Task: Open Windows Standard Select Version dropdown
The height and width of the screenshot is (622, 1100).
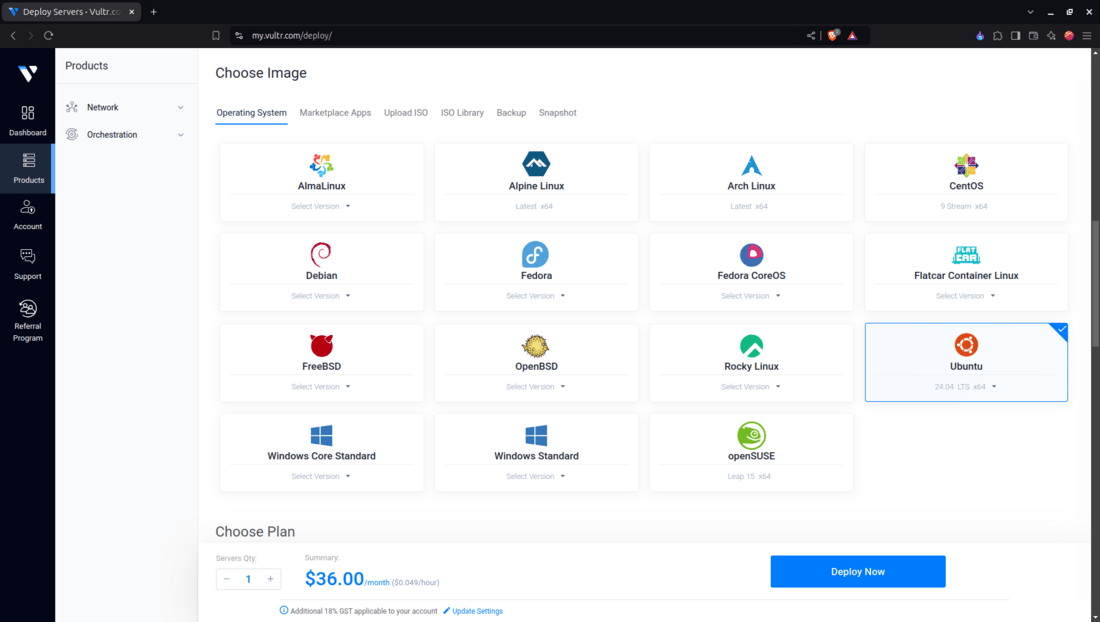Action: point(535,476)
